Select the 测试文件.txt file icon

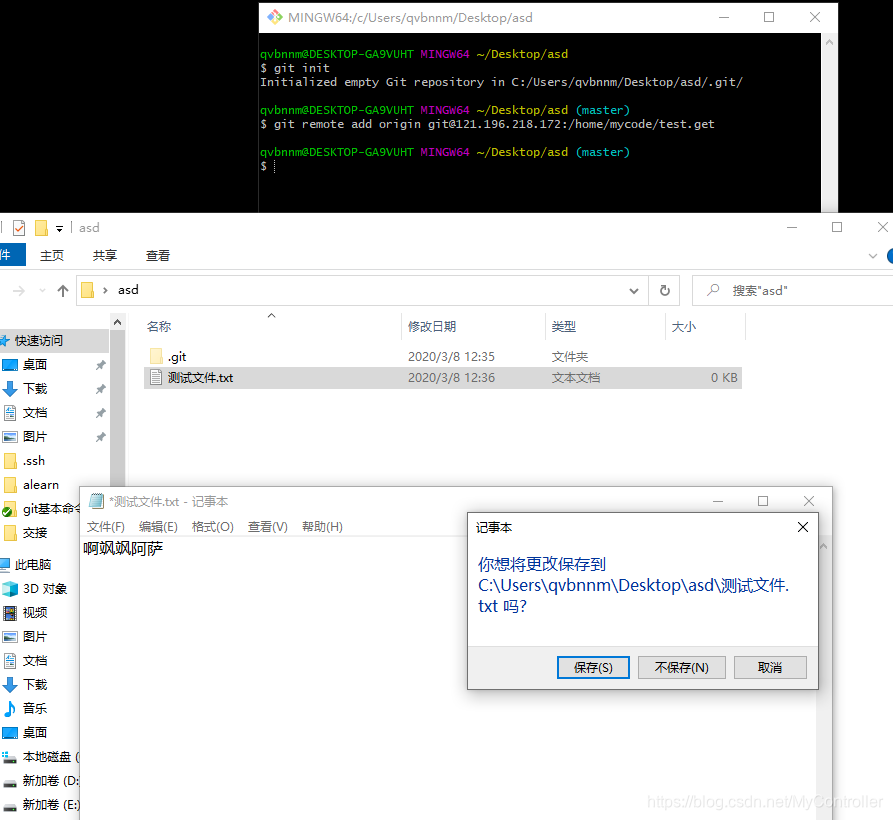[x=156, y=378]
